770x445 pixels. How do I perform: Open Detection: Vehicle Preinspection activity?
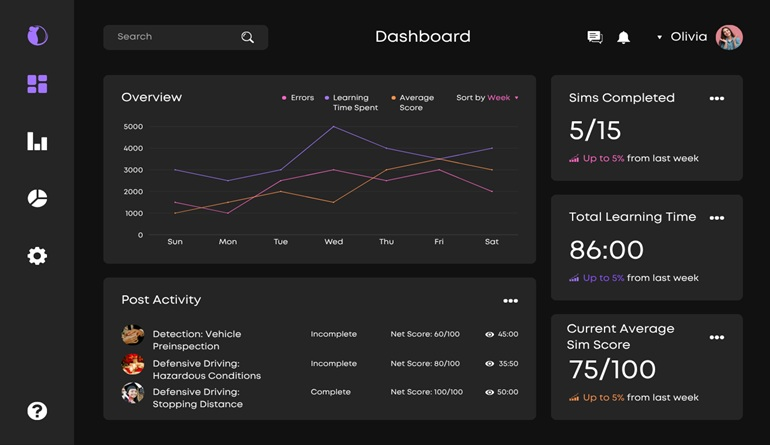(196, 340)
